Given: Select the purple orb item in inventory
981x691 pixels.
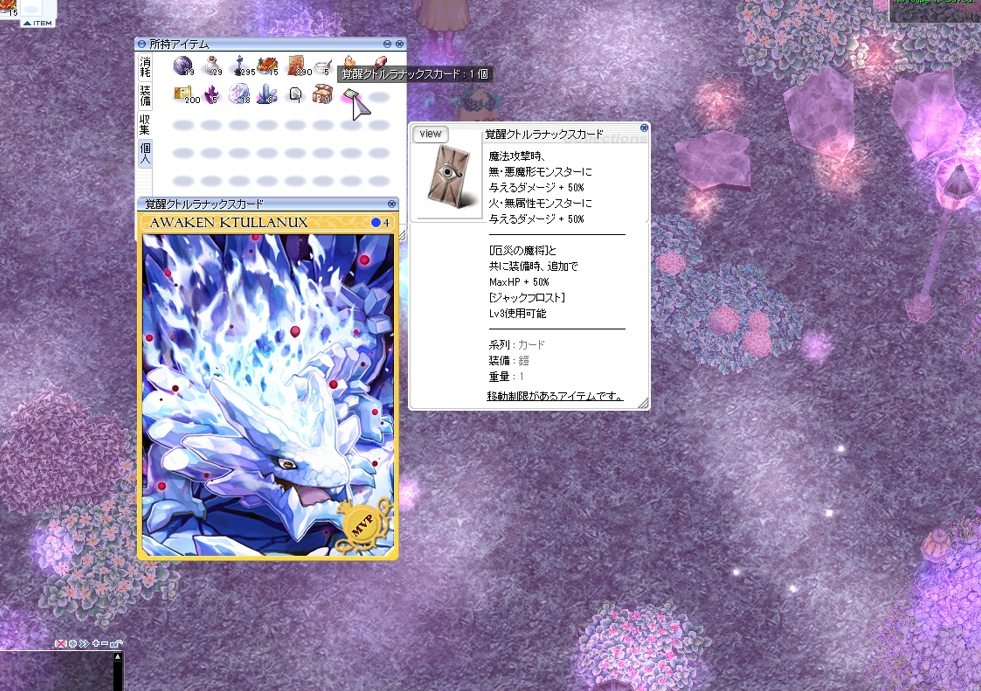Looking at the screenshot, I should (x=183, y=66).
